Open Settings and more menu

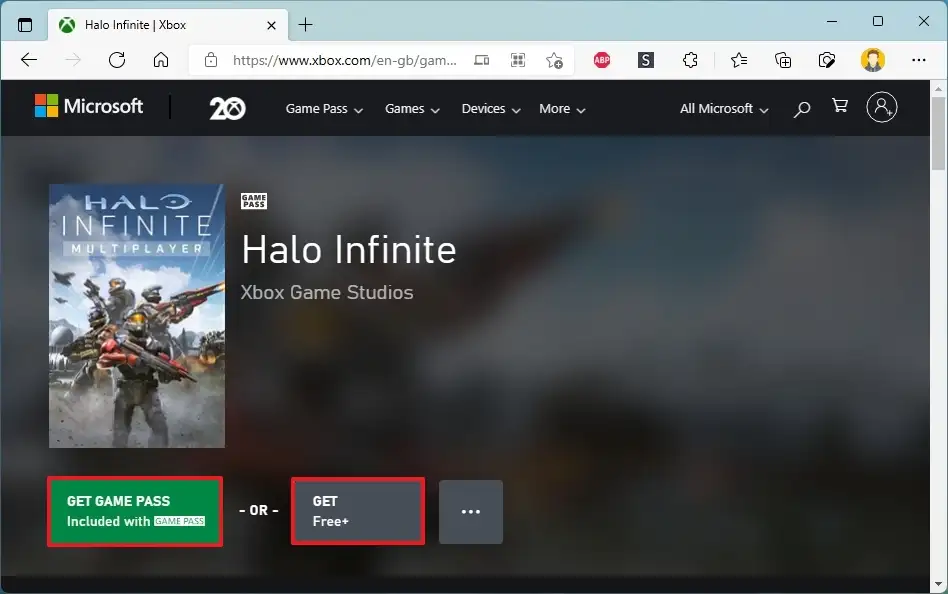coord(919,60)
